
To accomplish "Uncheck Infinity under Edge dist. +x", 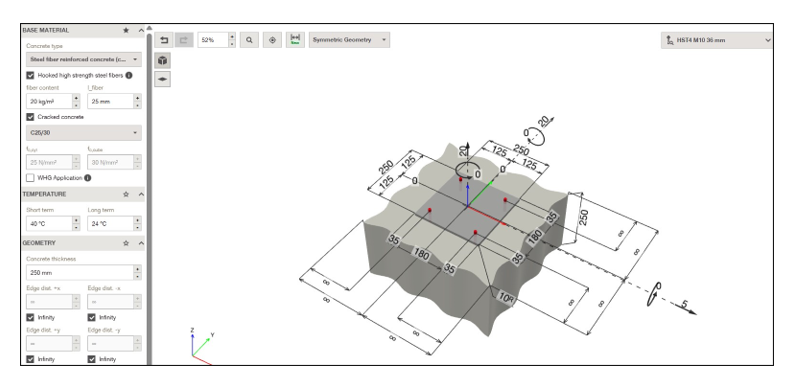I will [x=30, y=318].
